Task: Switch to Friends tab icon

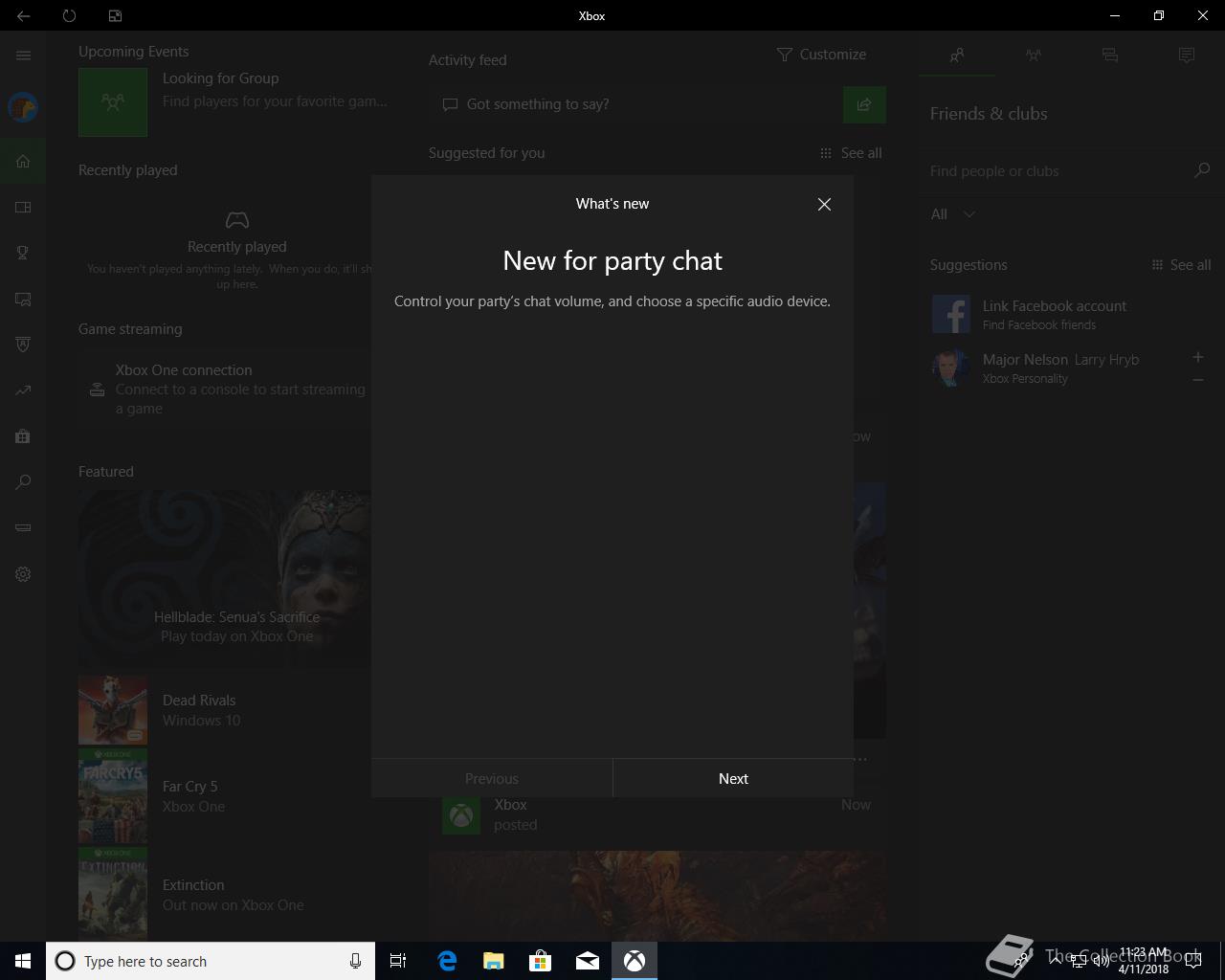Action: tap(957, 56)
